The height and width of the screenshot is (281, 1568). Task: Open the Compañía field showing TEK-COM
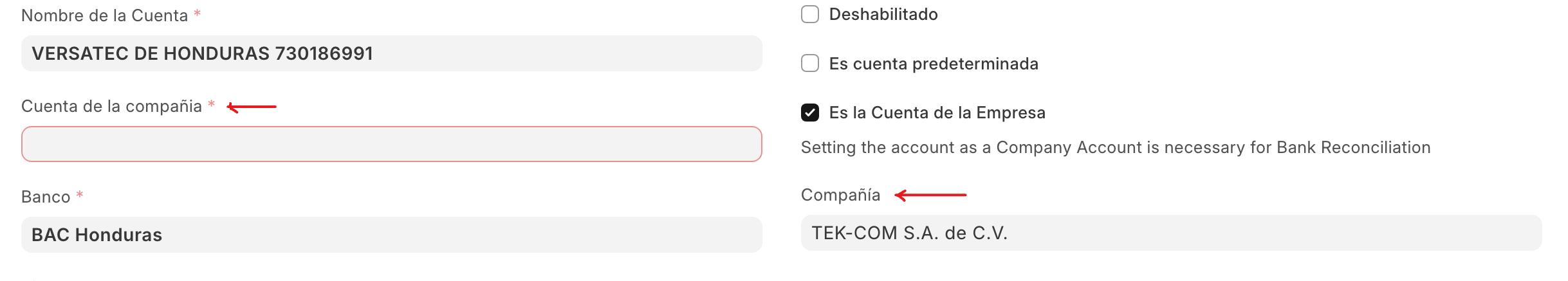1170,233
